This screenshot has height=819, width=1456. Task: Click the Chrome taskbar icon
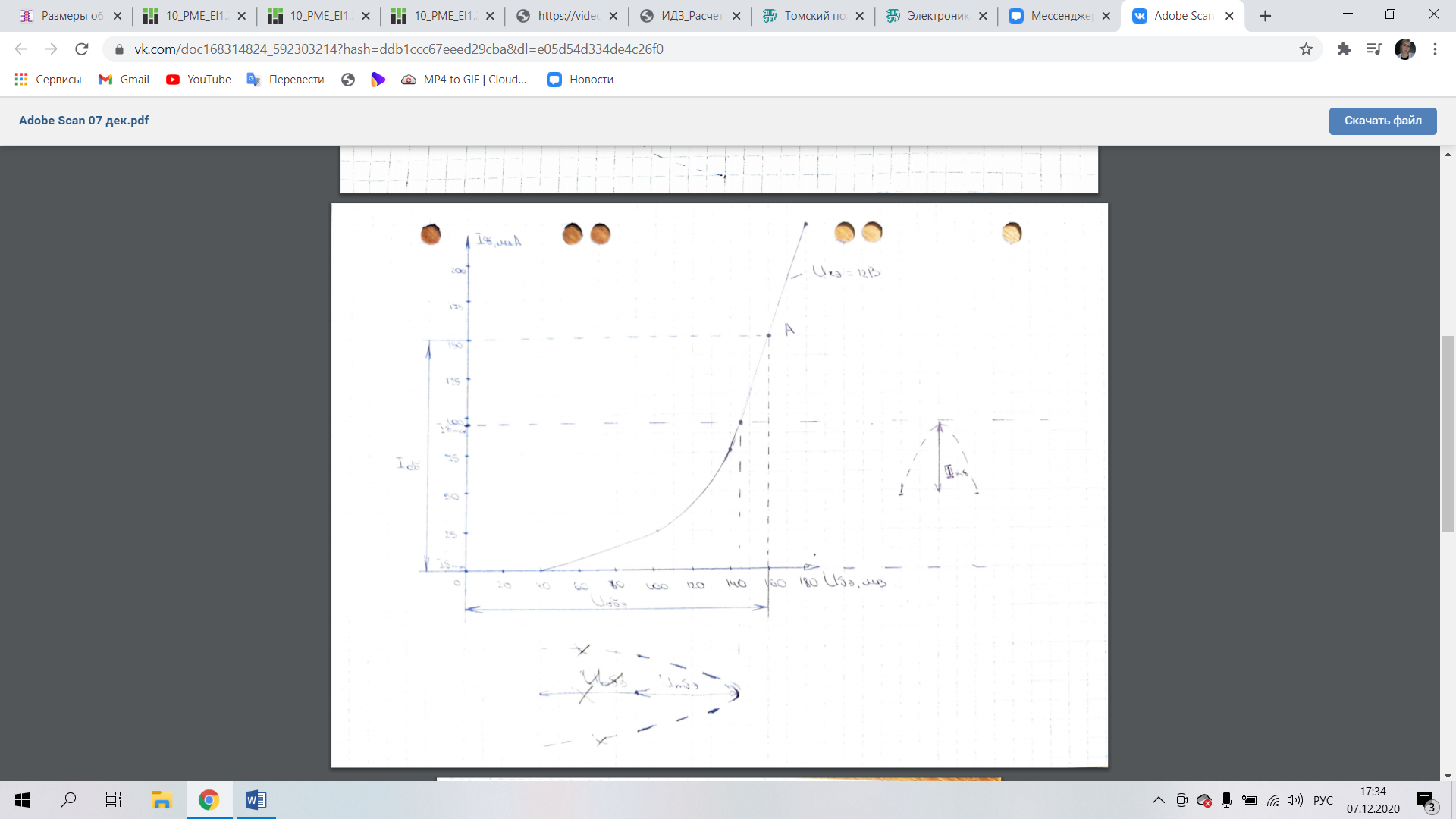click(209, 800)
